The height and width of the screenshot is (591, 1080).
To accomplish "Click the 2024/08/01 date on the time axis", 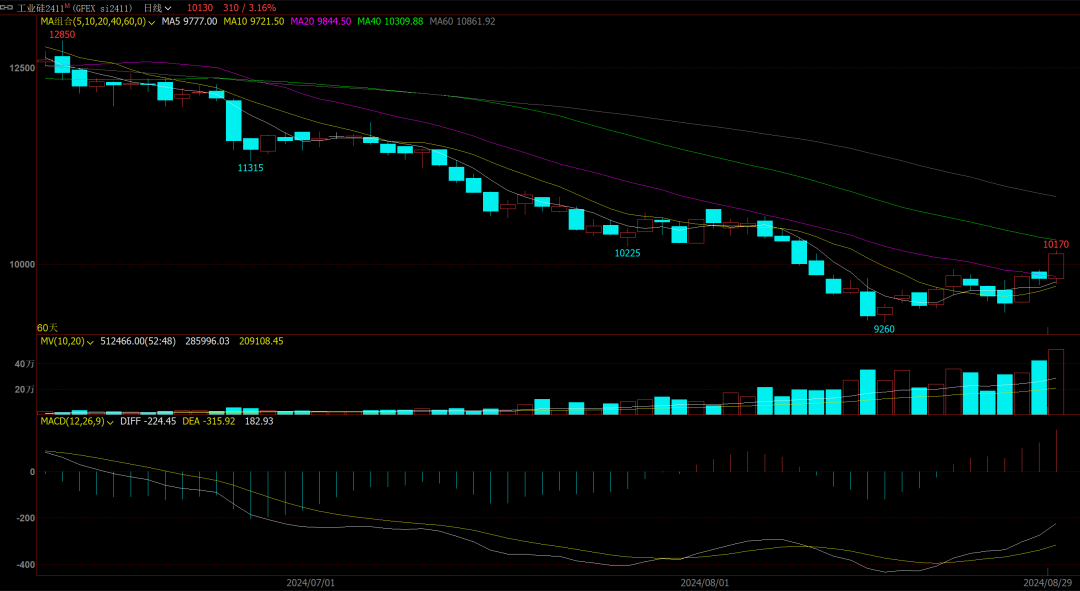I will tap(704, 581).
